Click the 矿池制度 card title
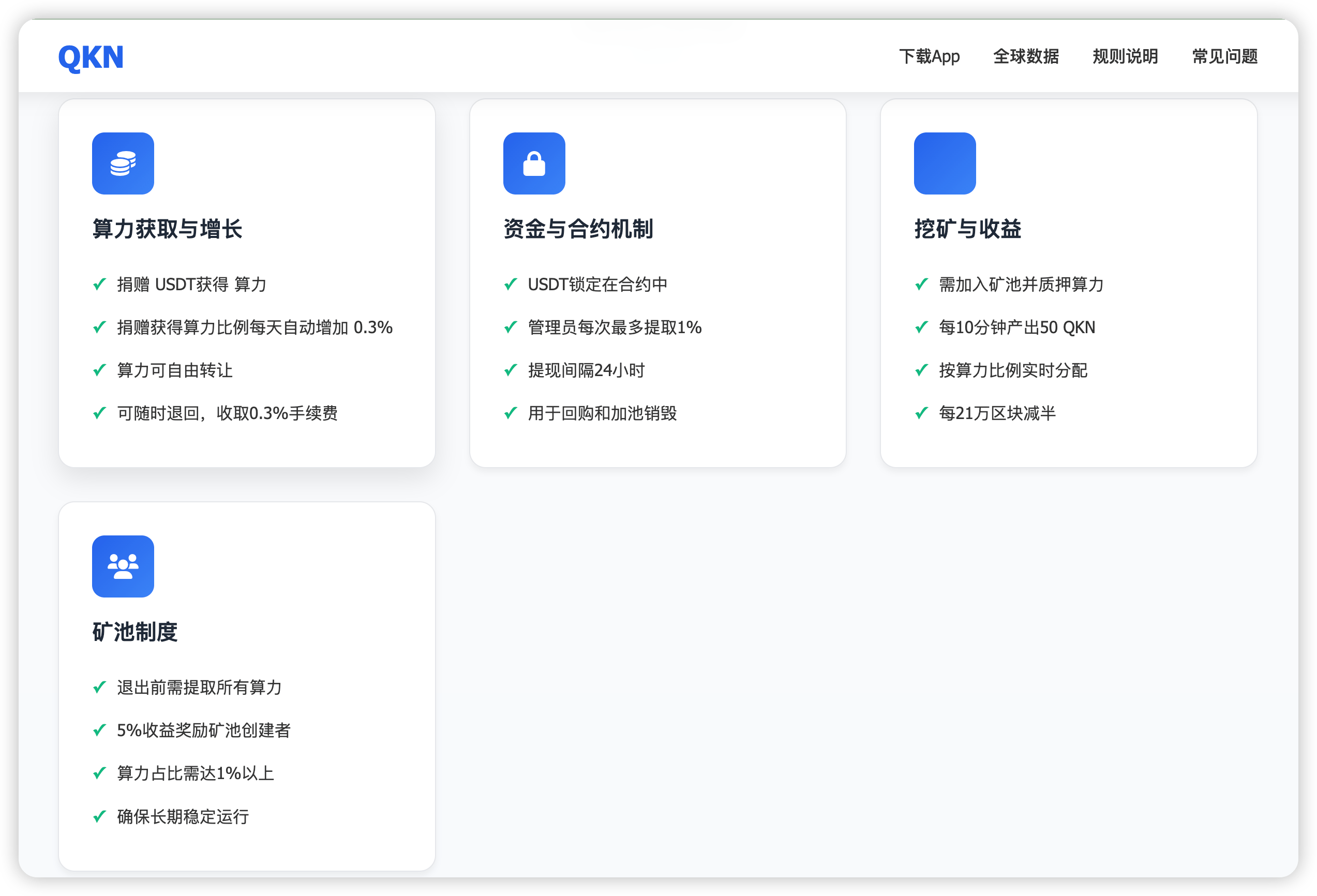 point(135,632)
